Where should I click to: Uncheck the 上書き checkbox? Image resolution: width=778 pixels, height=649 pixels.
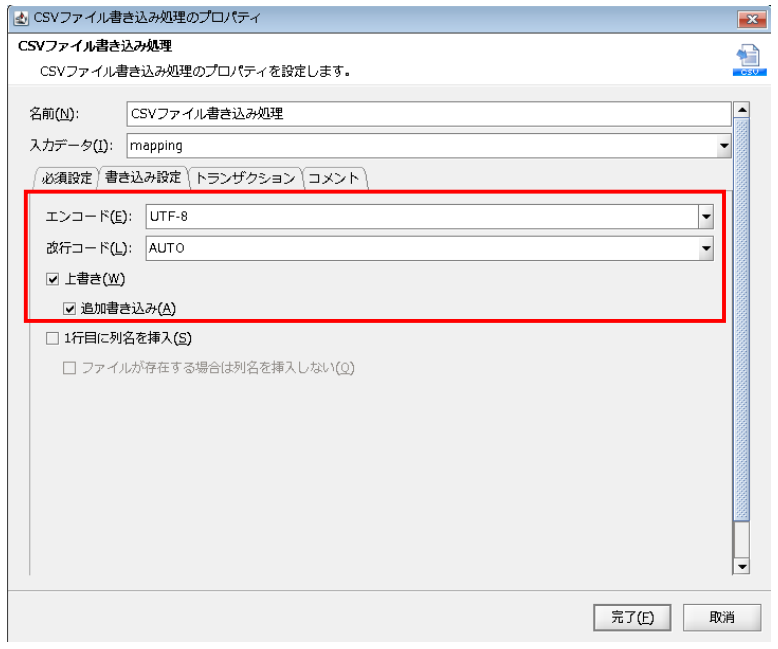tap(53, 278)
